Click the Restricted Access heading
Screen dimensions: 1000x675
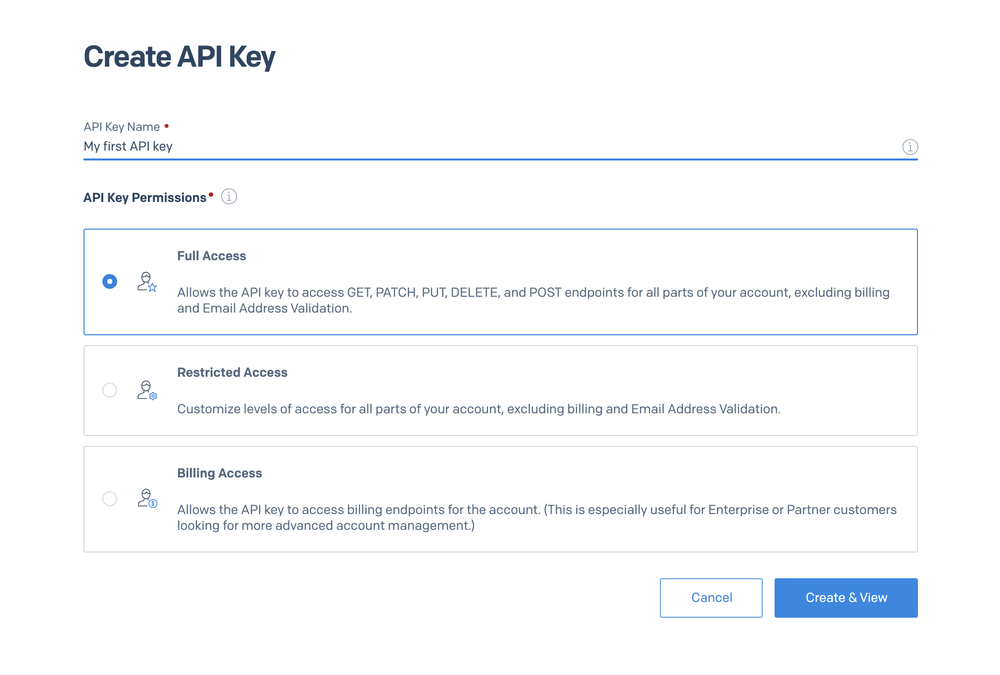(232, 373)
